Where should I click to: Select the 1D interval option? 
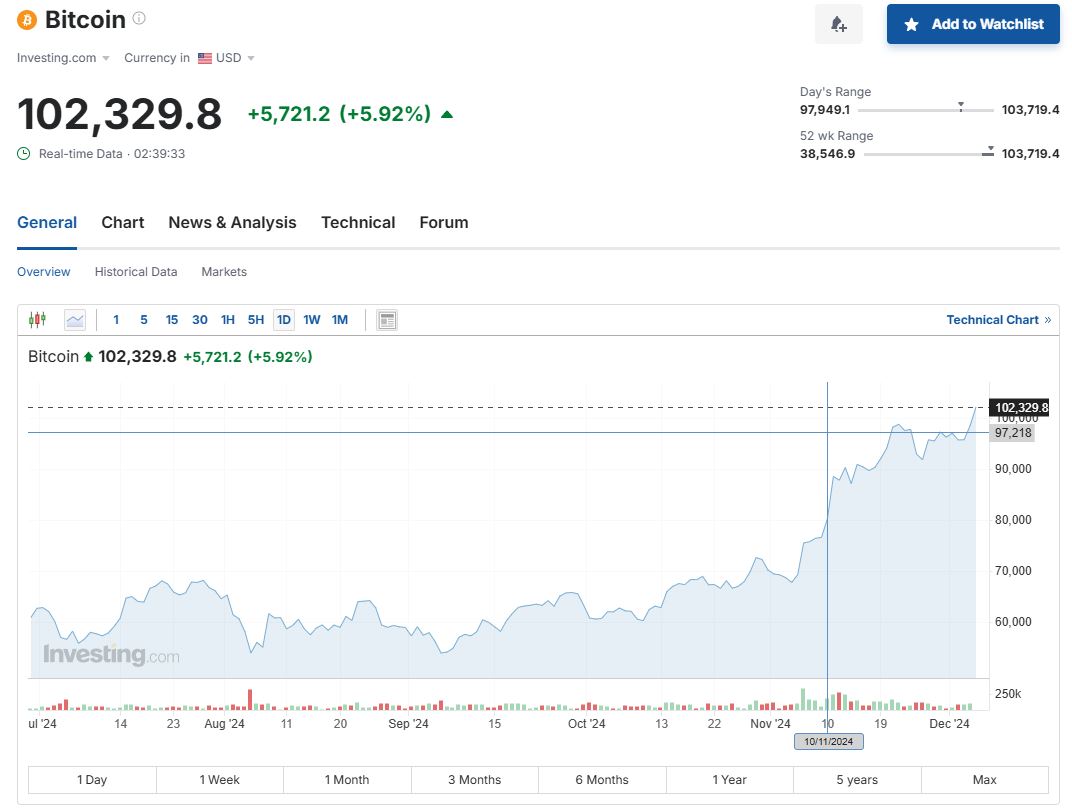(x=284, y=320)
